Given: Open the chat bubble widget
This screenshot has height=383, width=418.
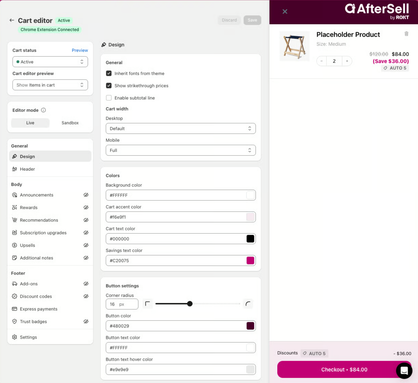Looking at the screenshot, I should [x=404, y=370].
